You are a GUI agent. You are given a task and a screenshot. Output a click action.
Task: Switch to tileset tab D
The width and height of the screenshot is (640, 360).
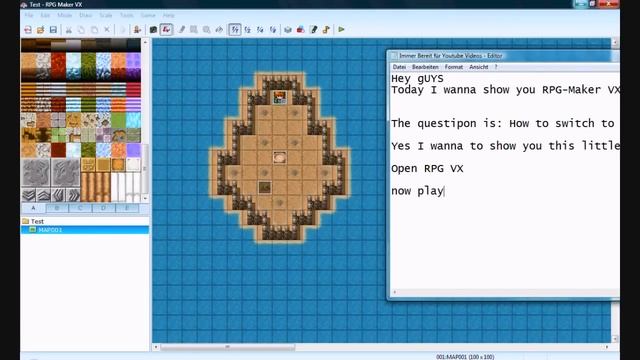click(x=103, y=208)
